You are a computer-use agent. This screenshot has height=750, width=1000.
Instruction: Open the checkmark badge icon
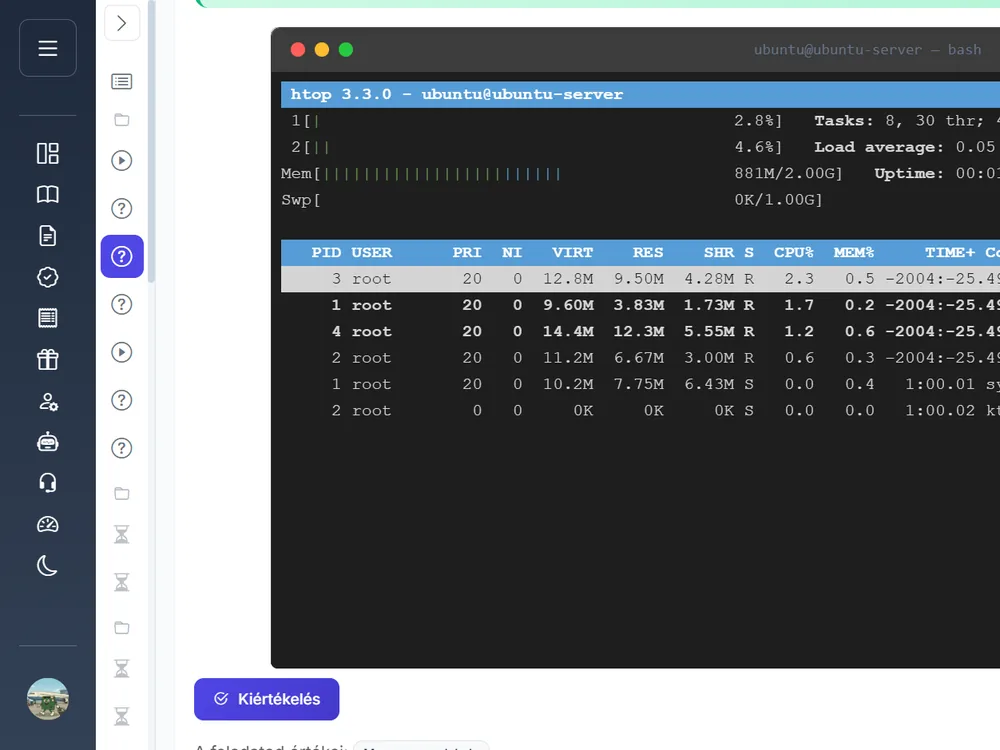48,277
